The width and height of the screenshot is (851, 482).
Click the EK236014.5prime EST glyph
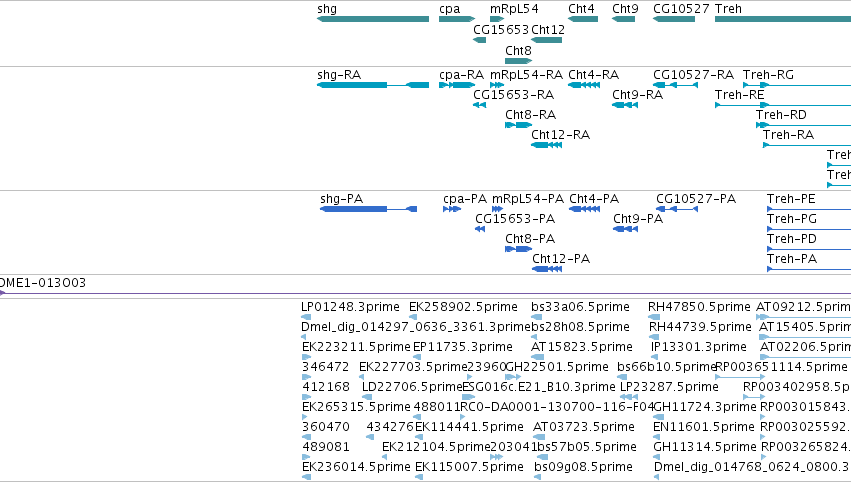click(307, 477)
